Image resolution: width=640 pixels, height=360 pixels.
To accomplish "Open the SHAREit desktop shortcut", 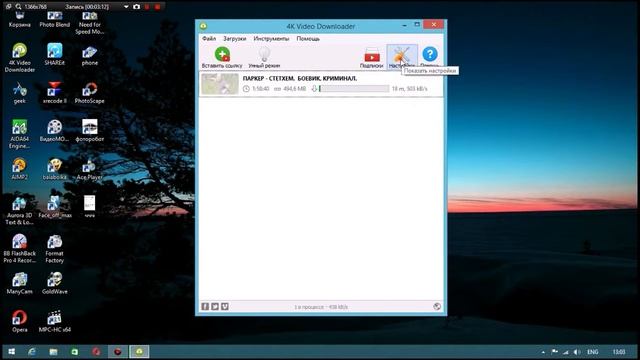I will click(54, 54).
